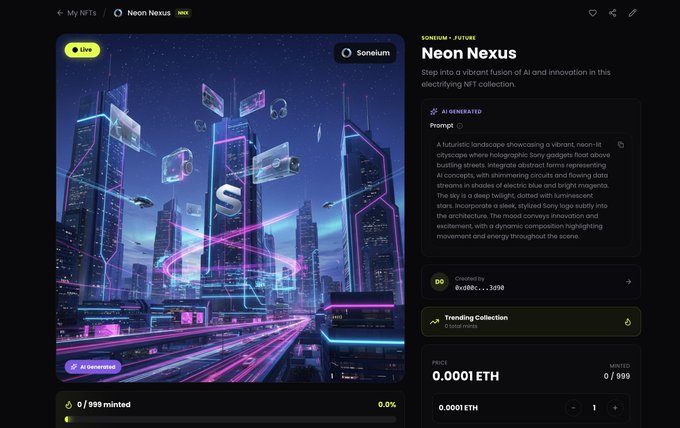Click the Live status badge
The width and height of the screenshot is (680, 428).
[x=82, y=50]
